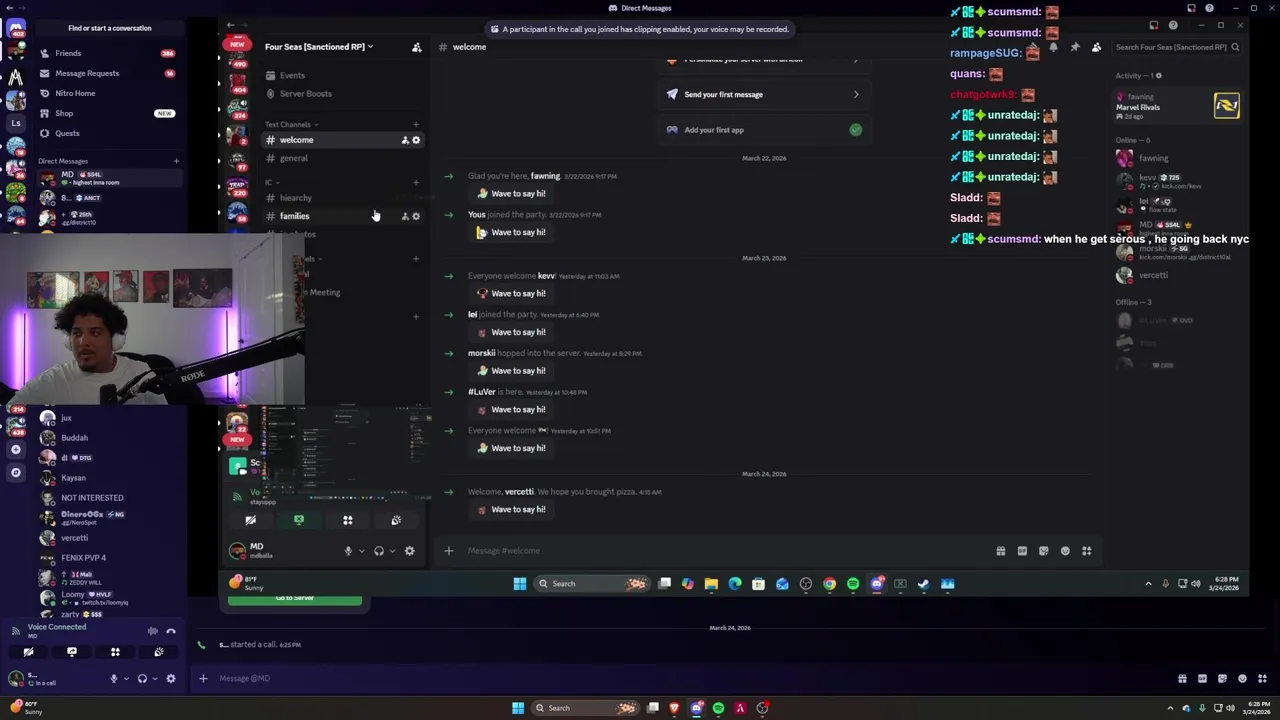Image resolution: width=1280 pixels, height=720 pixels.
Task: Open notification settings bell in welcome header
Action: (1053, 47)
